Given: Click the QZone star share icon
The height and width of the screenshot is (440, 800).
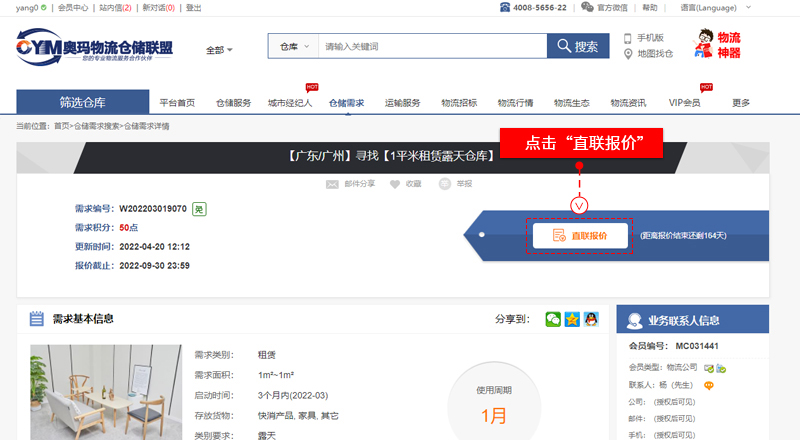Looking at the screenshot, I should pos(572,319).
